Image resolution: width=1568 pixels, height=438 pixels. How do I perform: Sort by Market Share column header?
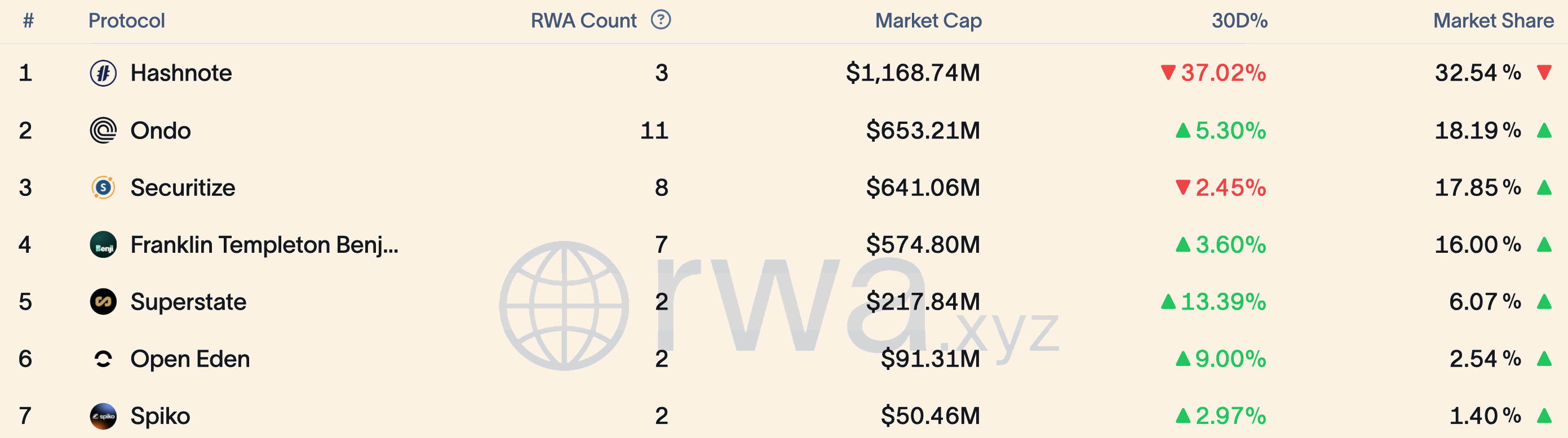[1493, 21]
